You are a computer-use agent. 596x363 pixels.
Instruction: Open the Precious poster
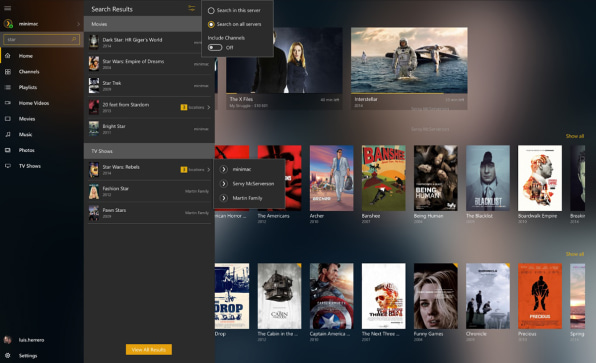tap(540, 296)
